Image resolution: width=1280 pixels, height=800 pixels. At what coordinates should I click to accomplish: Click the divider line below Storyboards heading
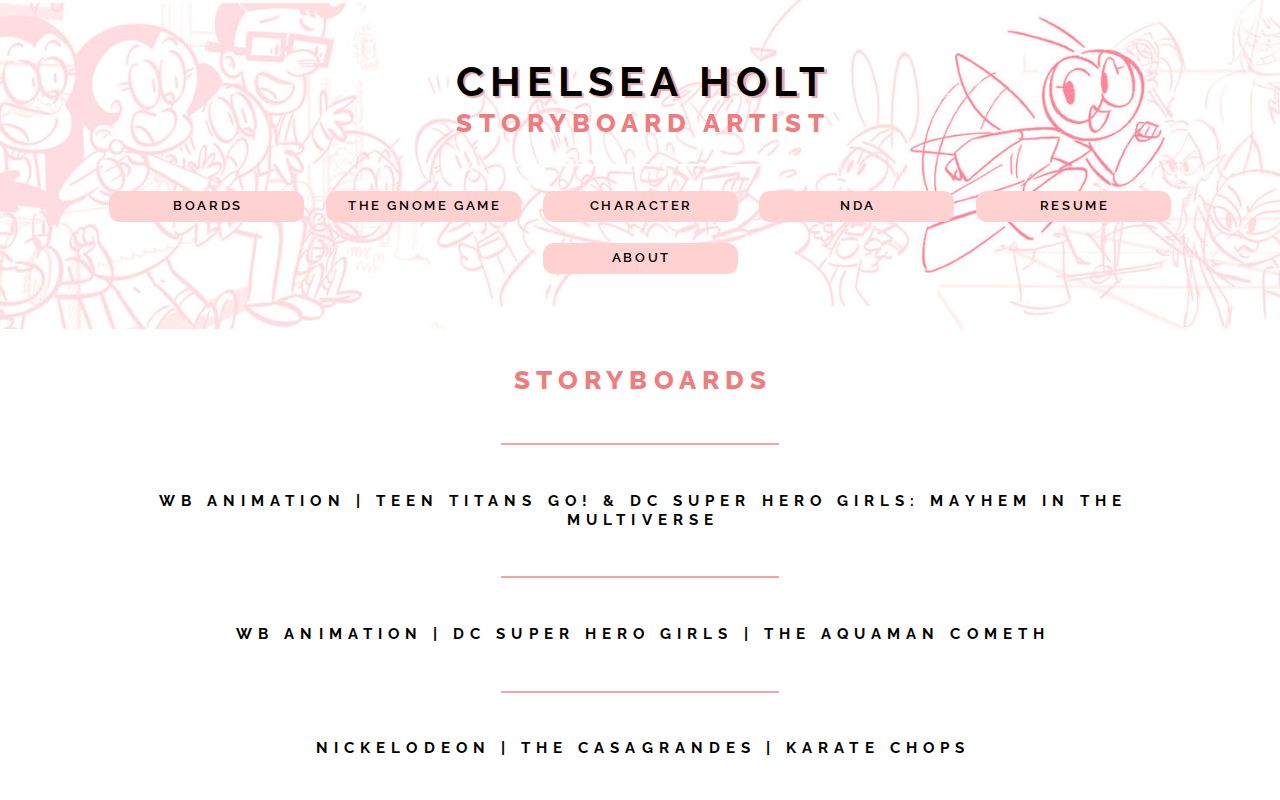pyautogui.click(x=640, y=443)
